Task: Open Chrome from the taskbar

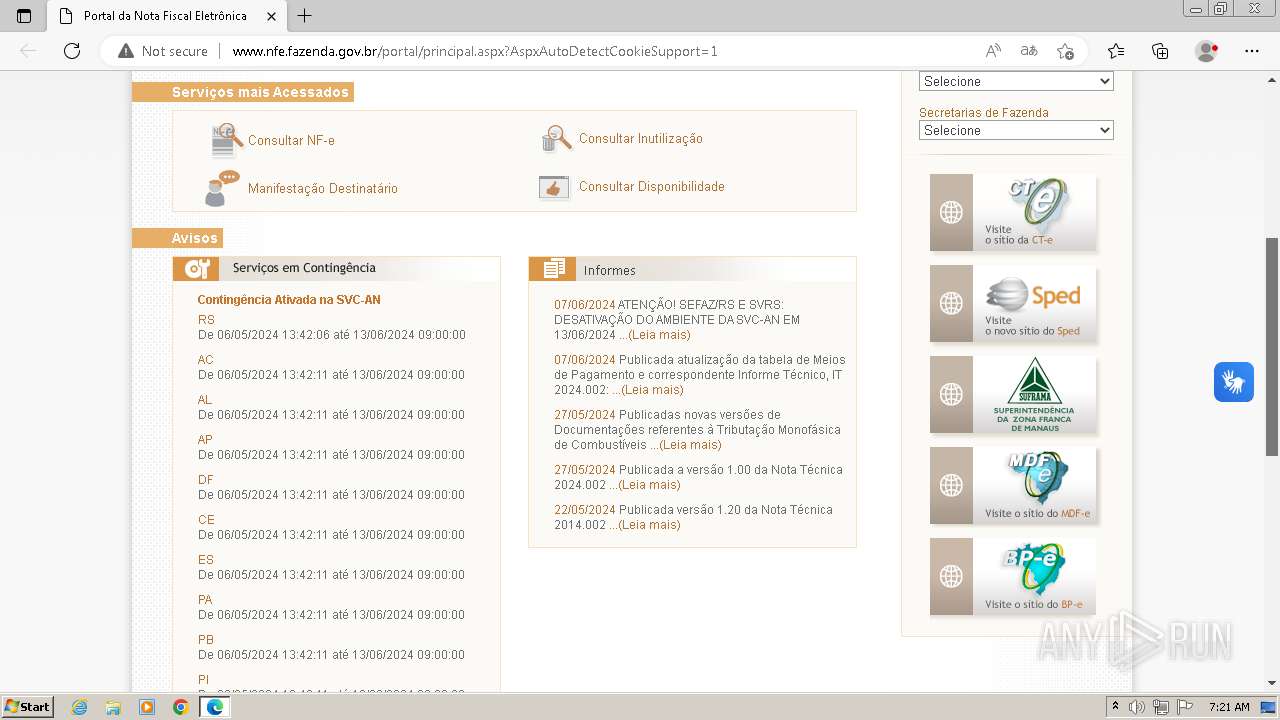Action: coord(180,707)
